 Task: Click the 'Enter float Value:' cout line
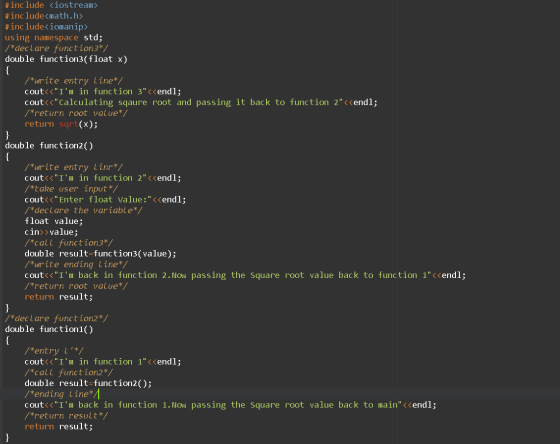[x=105, y=199]
